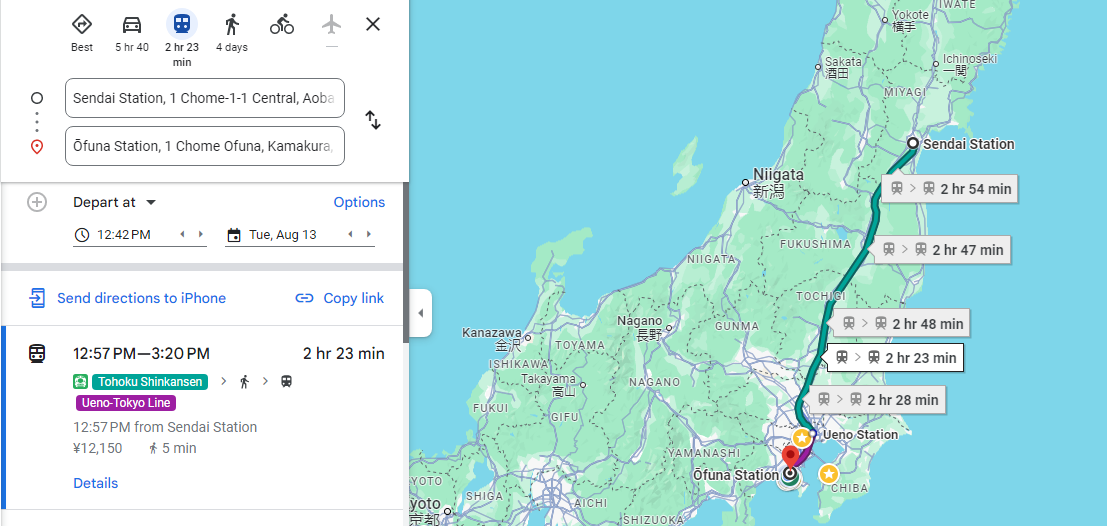Click the side panel scrollbar
This screenshot has height=526, width=1107.
[x=405, y=261]
